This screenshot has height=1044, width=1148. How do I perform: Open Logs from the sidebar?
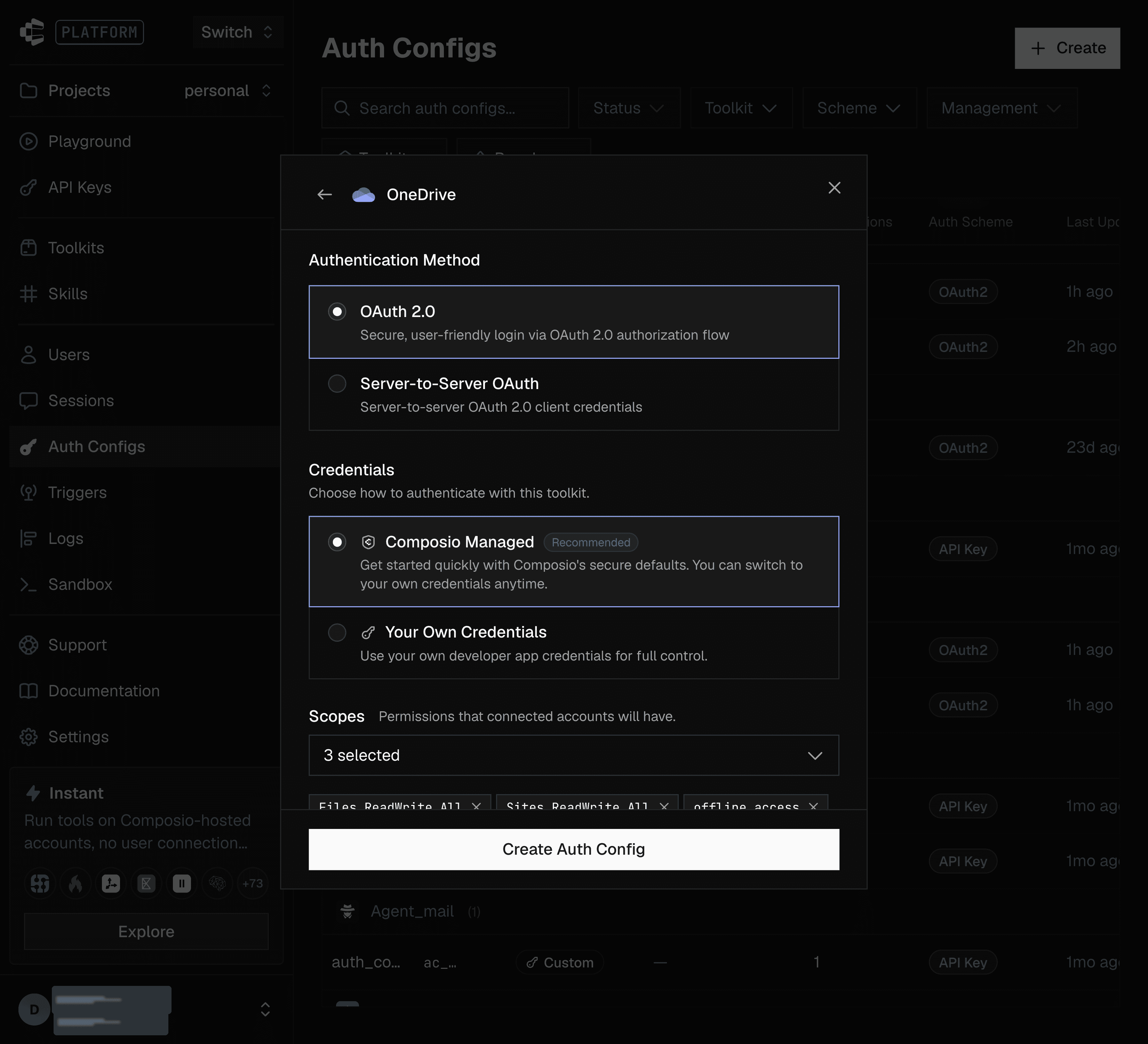146,538
